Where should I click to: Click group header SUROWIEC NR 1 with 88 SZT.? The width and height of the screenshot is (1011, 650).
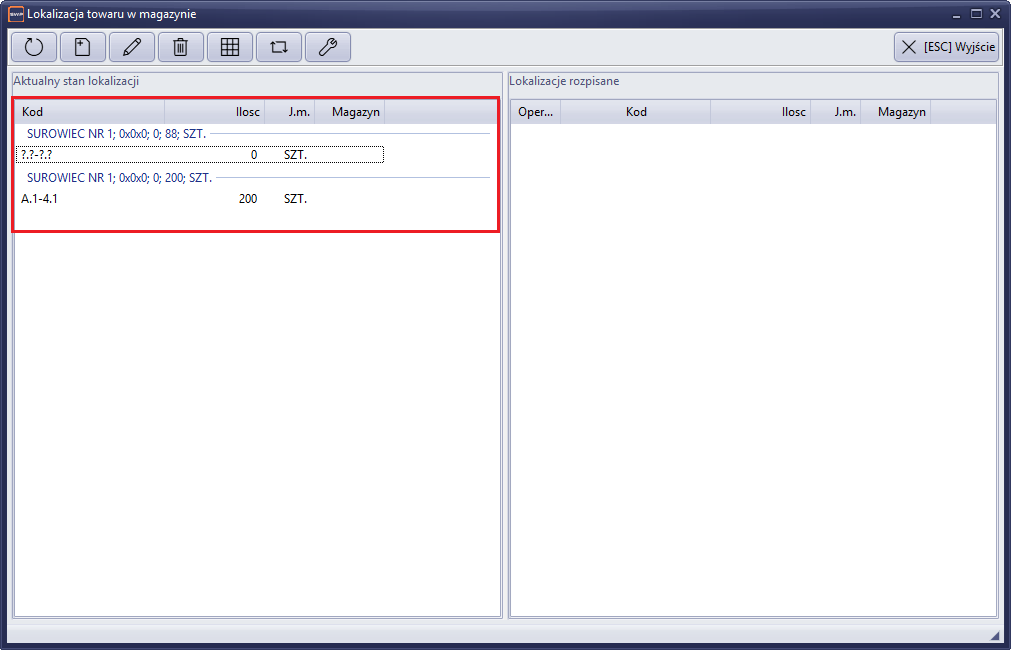(x=116, y=133)
